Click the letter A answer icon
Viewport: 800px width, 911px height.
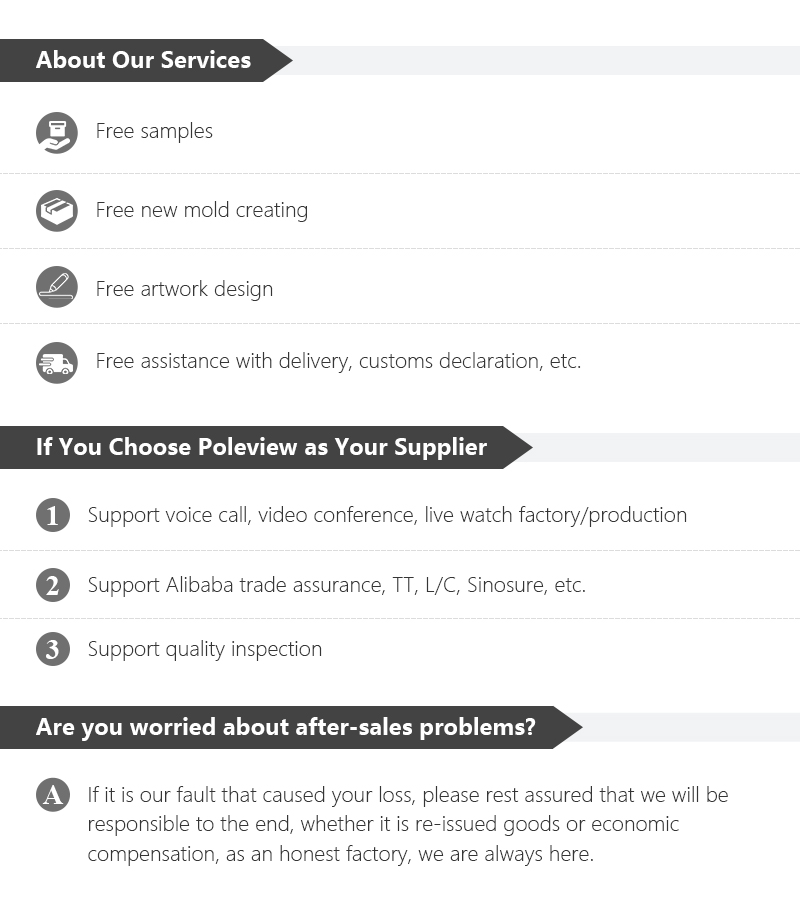(53, 796)
